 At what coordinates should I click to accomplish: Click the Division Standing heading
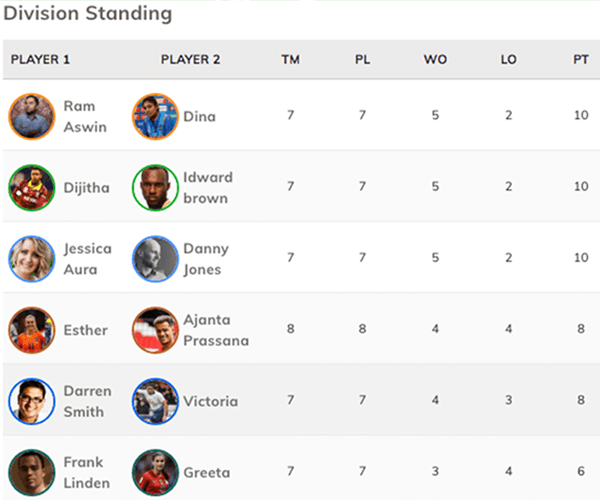[x=88, y=14]
